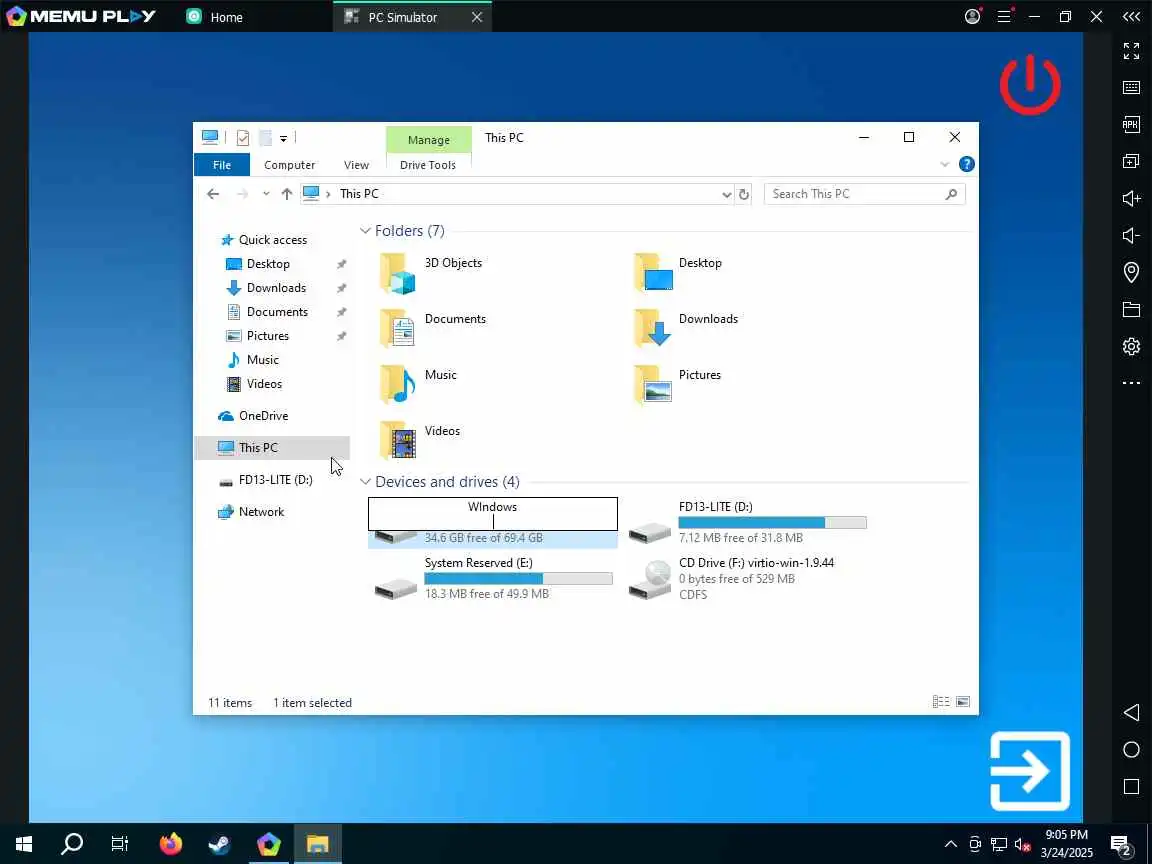Refresh the This PC address bar
Screen dimensions: 1152x864
744,194
